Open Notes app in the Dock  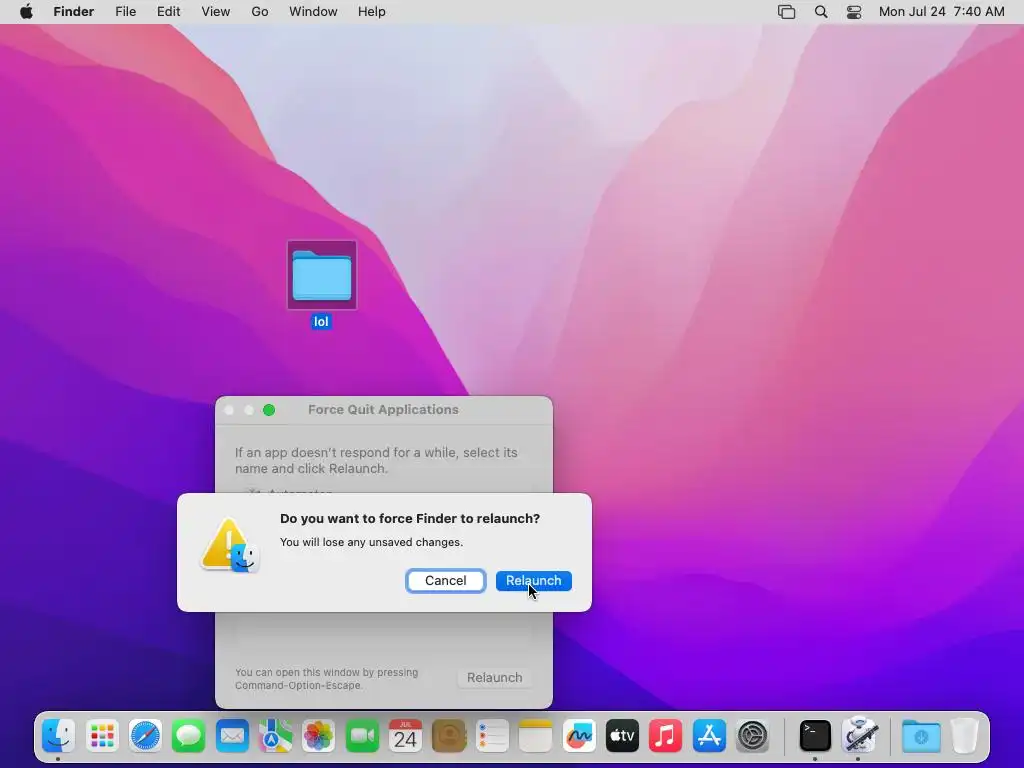click(536, 735)
